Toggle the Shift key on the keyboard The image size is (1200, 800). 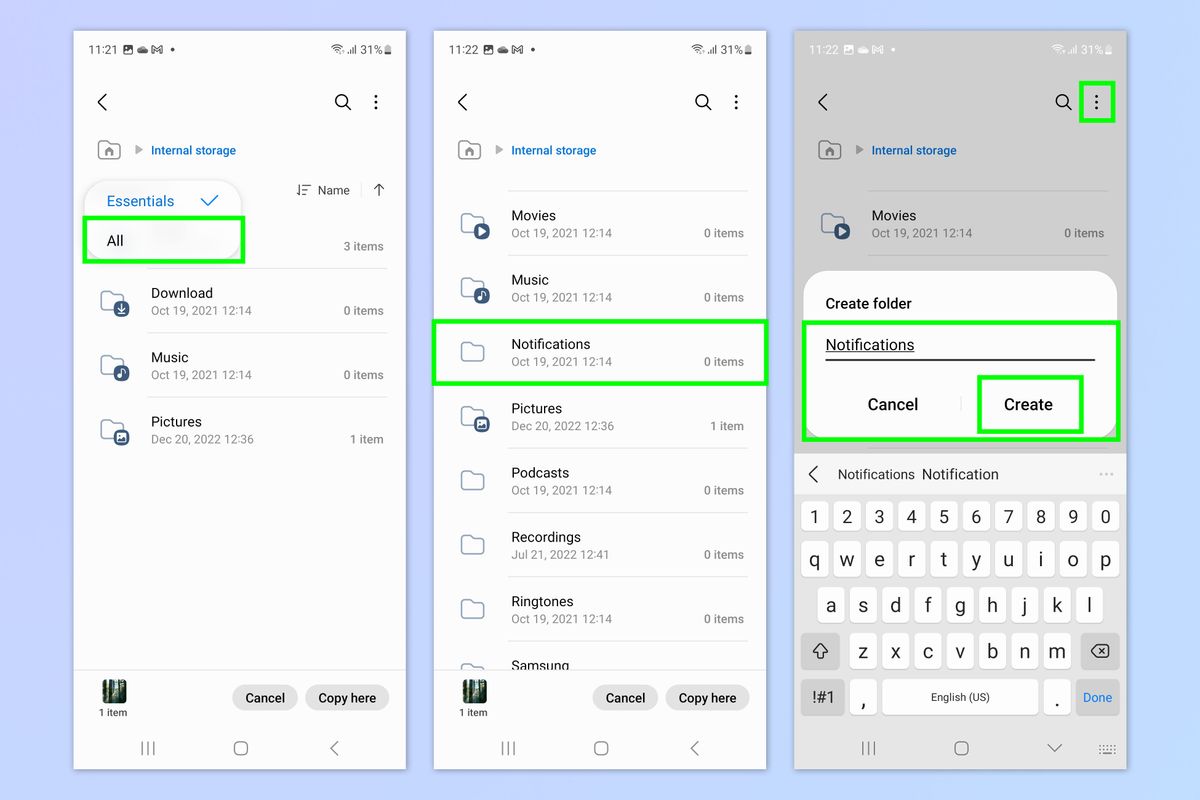(x=820, y=651)
